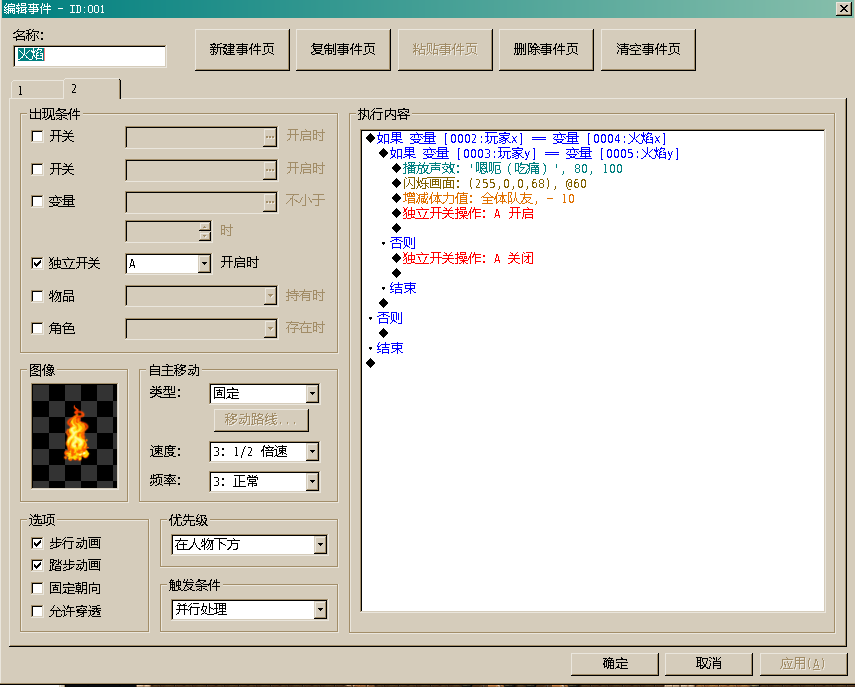This screenshot has height=687, width=855.
Task: Toggle the 步行动画 option
Action: coord(37,543)
